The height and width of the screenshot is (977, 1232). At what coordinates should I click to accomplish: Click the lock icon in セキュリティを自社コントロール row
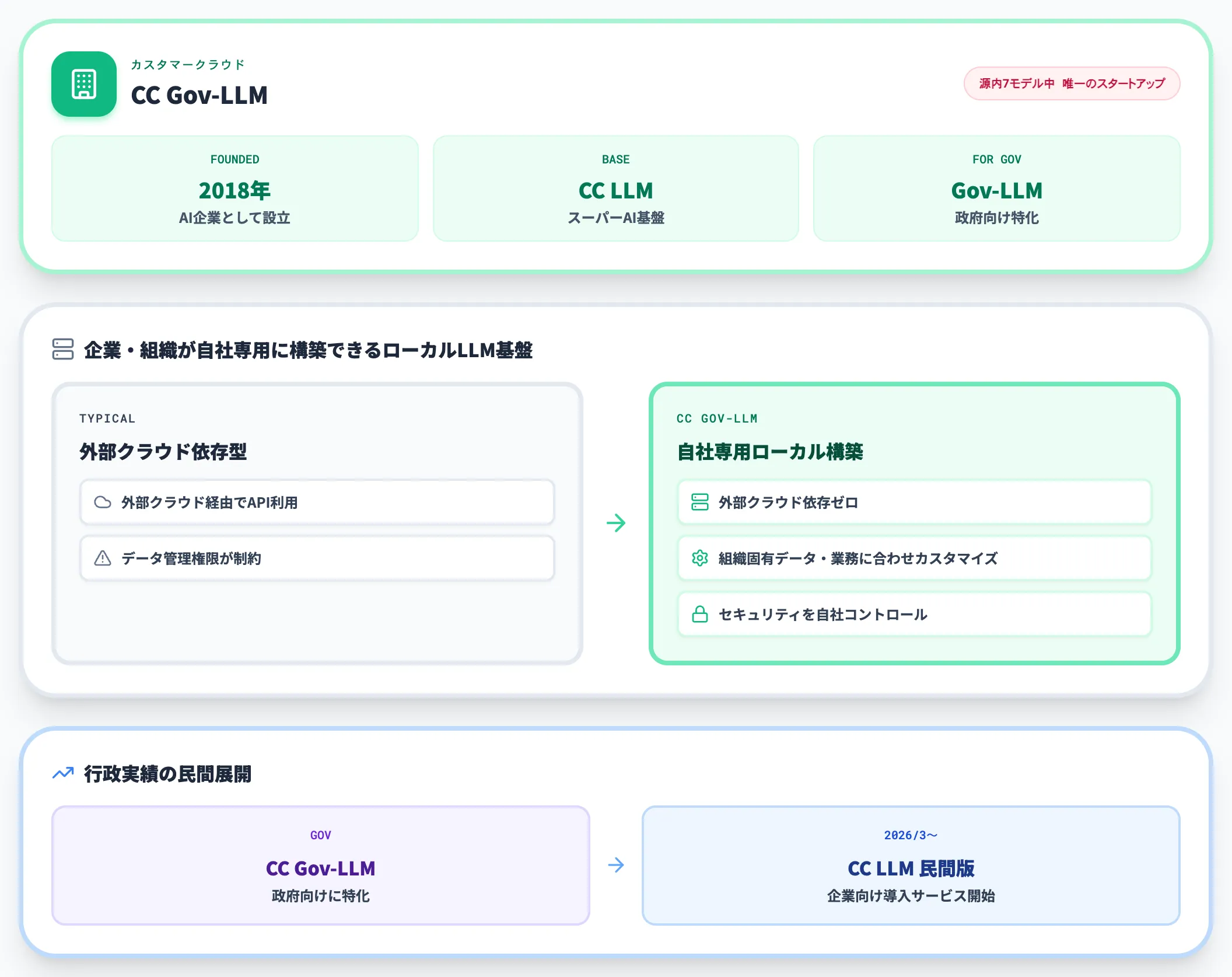pyautogui.click(x=700, y=614)
